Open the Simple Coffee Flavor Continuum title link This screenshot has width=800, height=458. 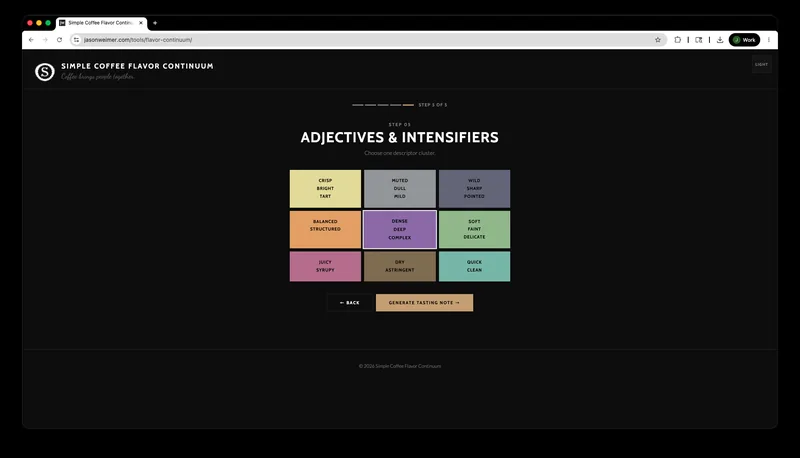[x=137, y=66]
